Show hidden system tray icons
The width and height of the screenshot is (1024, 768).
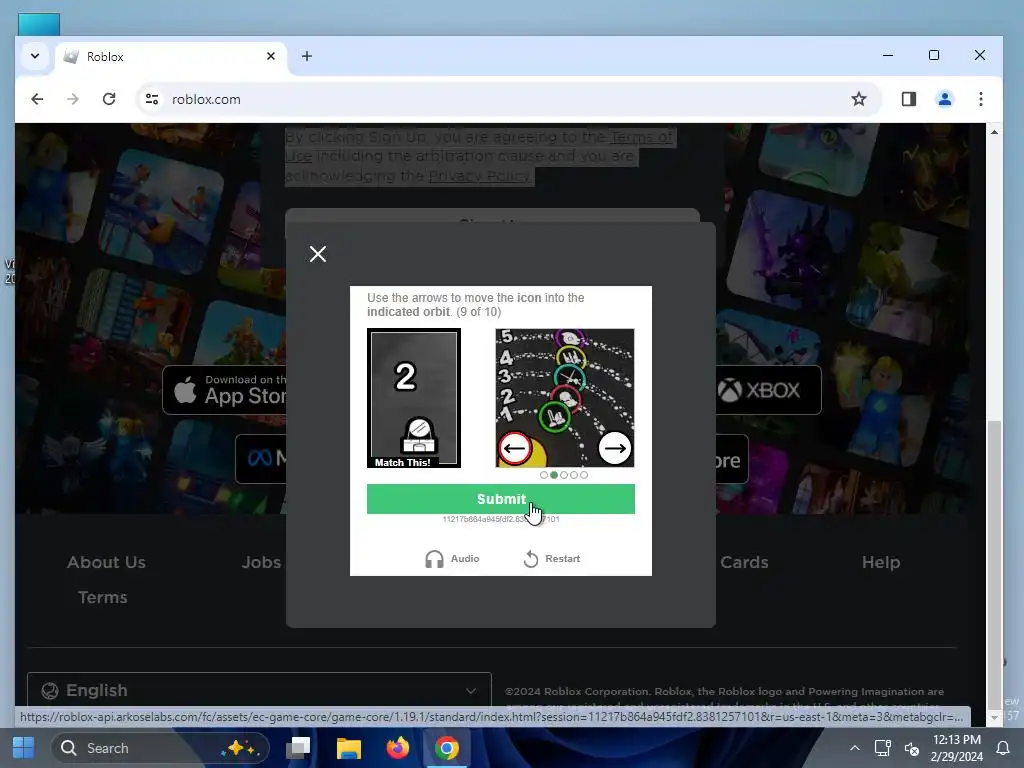coord(854,748)
